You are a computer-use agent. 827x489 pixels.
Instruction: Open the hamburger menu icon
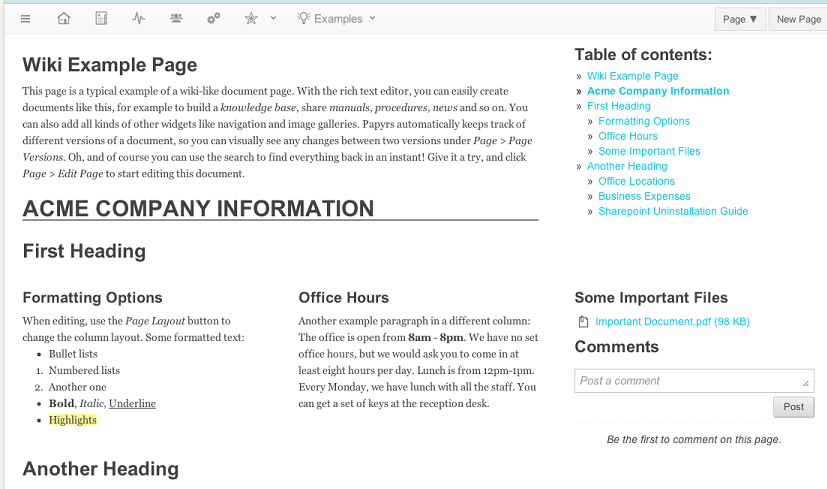pyautogui.click(x=25, y=19)
